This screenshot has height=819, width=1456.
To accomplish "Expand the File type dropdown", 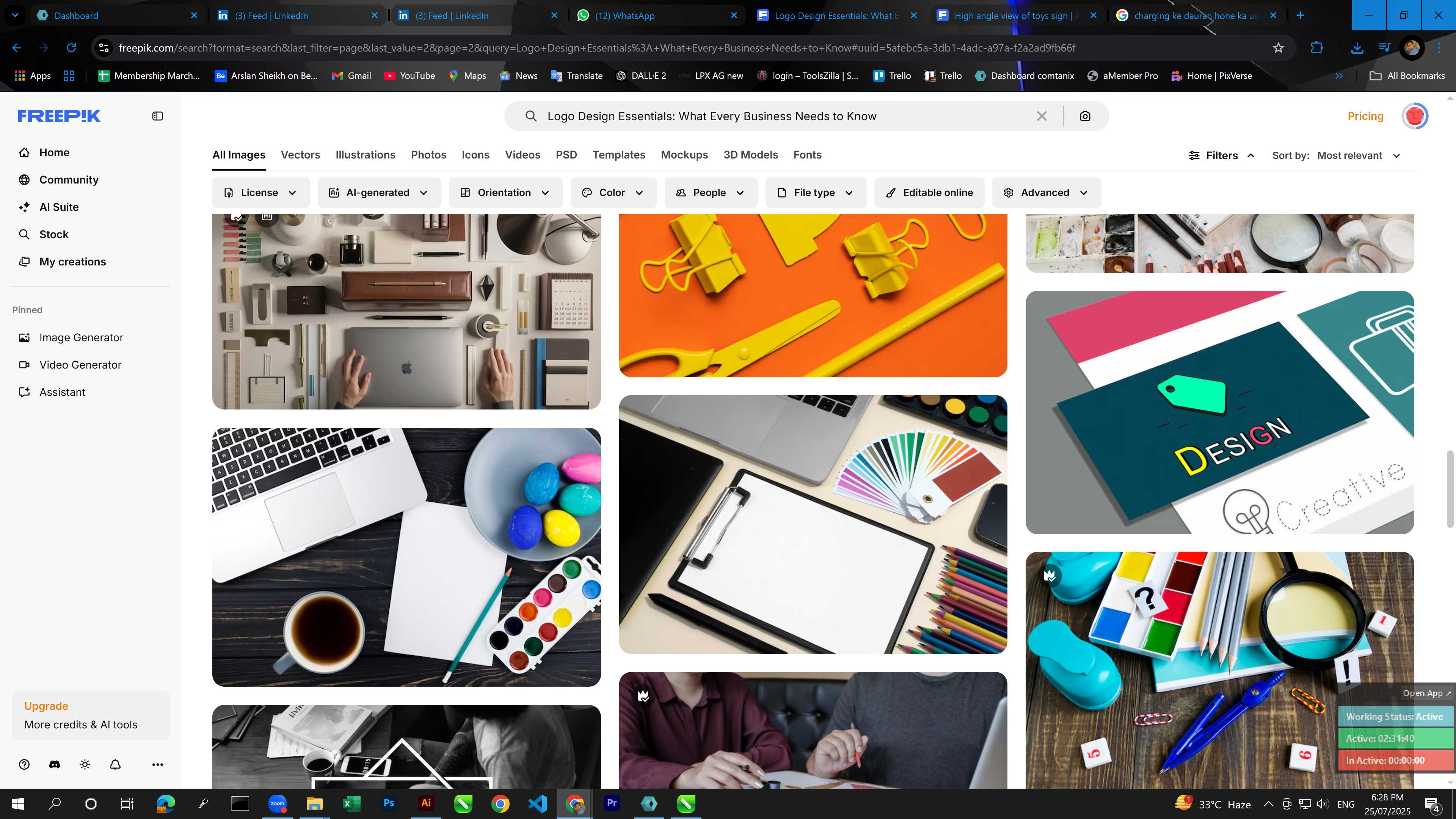I will tap(815, 193).
